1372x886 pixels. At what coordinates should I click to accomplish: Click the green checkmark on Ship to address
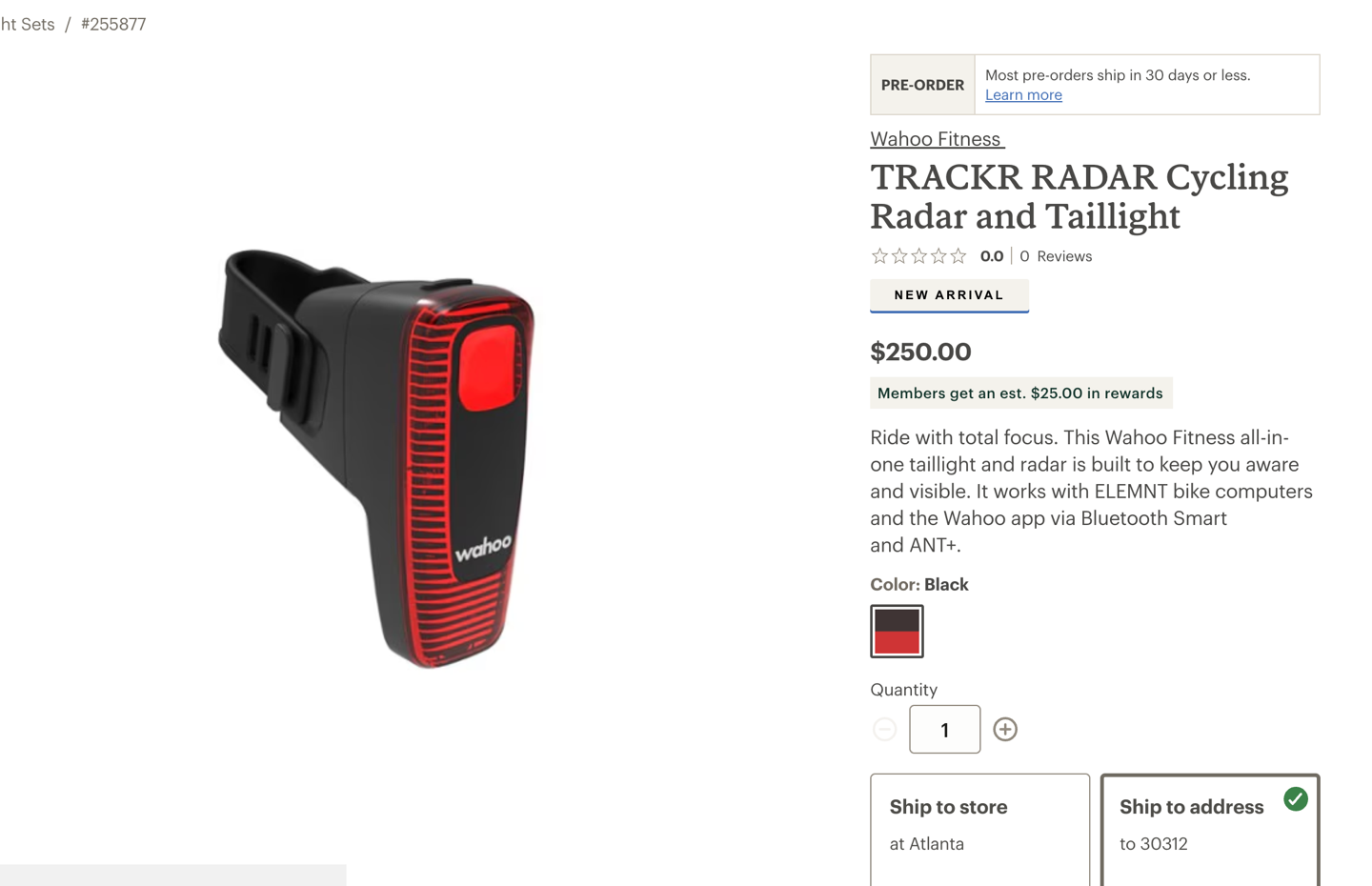[1296, 799]
